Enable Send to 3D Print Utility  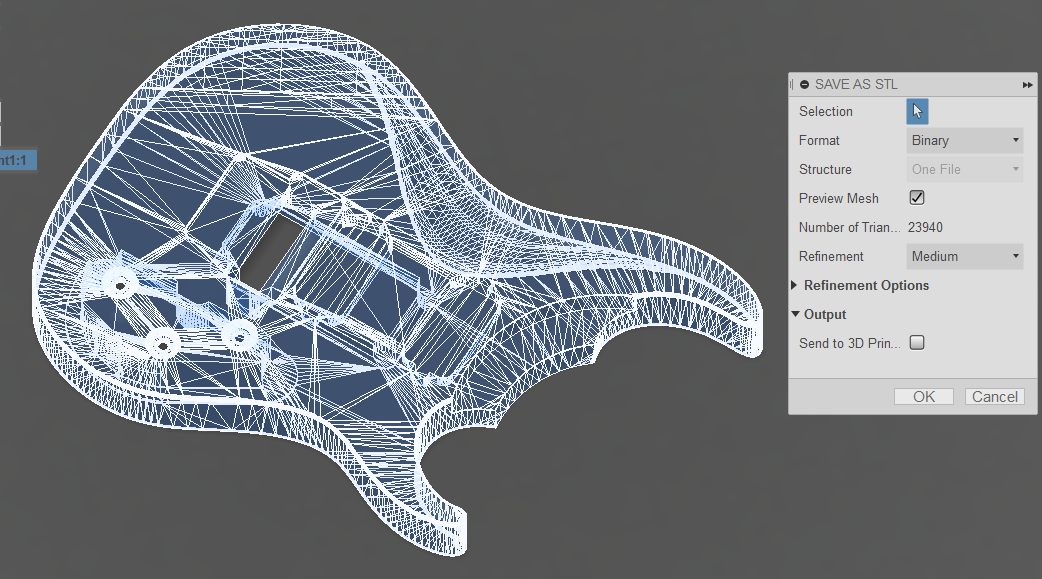[916, 342]
